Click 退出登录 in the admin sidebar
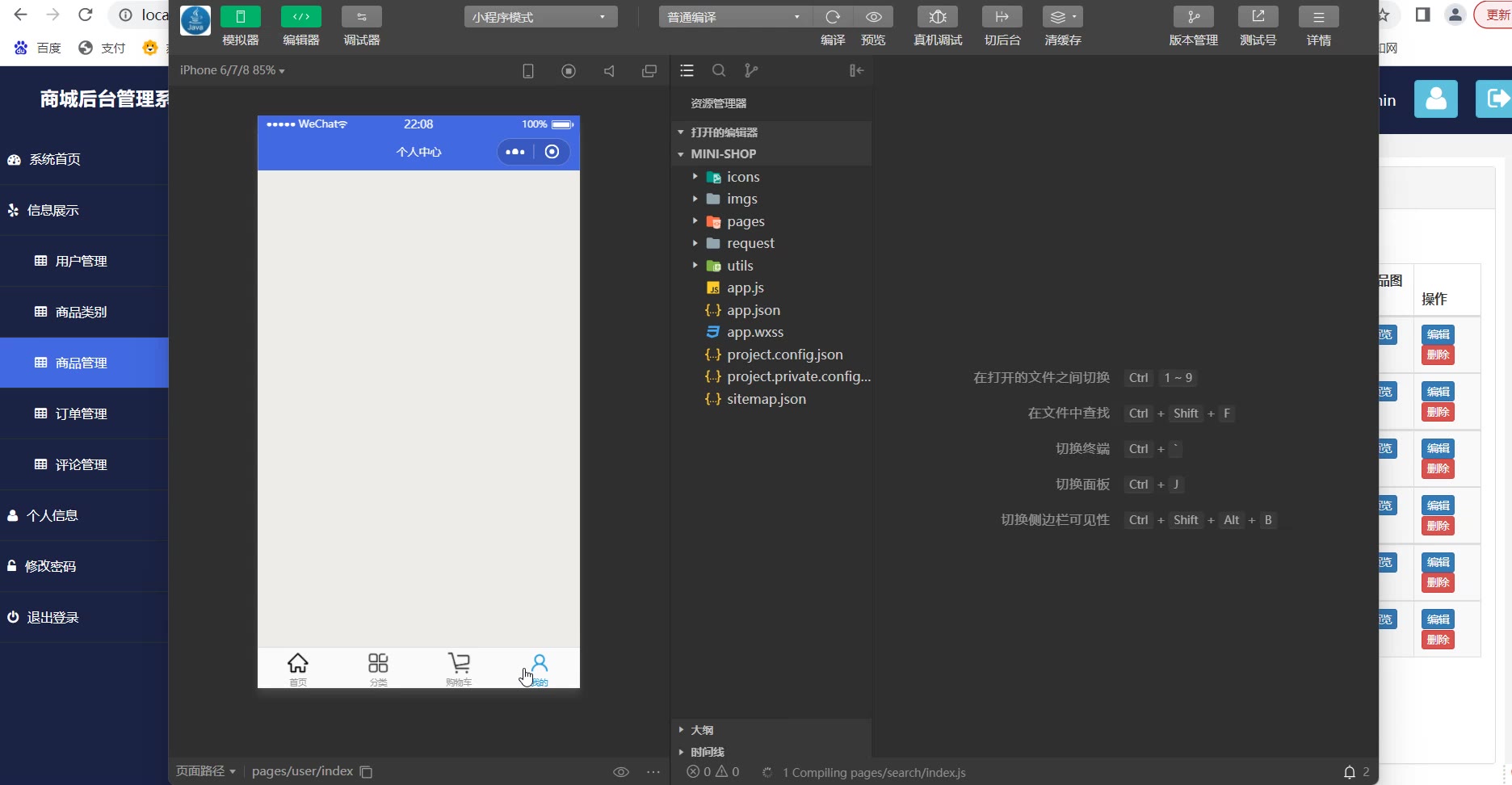The height and width of the screenshot is (785, 1512). coord(84,617)
